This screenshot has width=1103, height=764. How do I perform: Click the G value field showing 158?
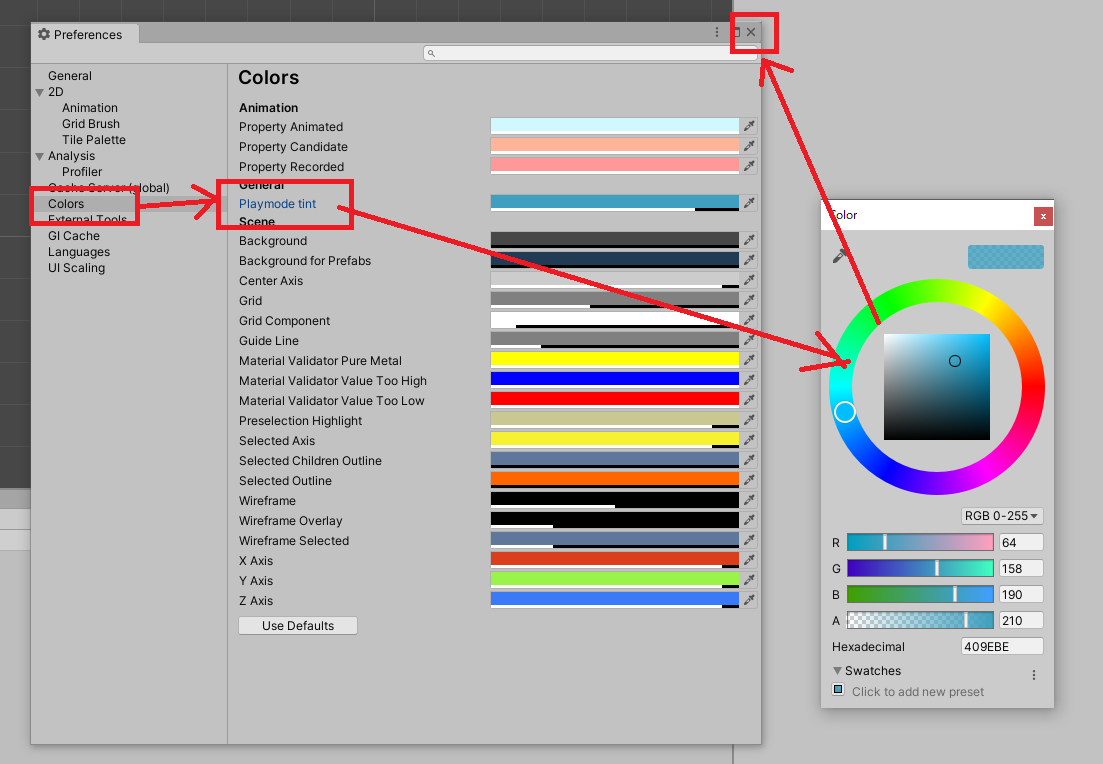(1021, 568)
